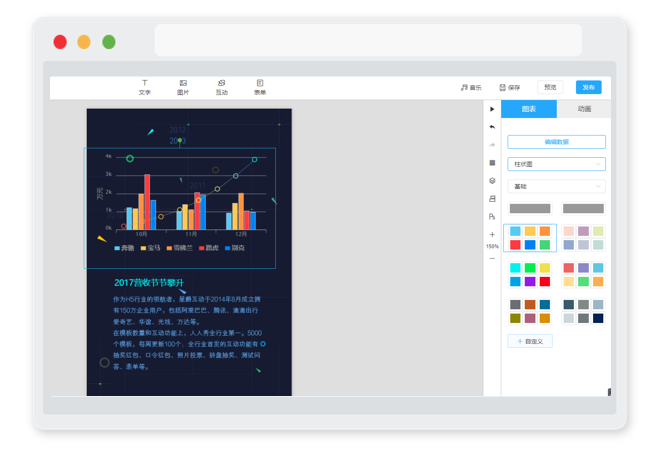
Task: Pick the royal blue swatch in selected palette
Action: (x=530, y=245)
